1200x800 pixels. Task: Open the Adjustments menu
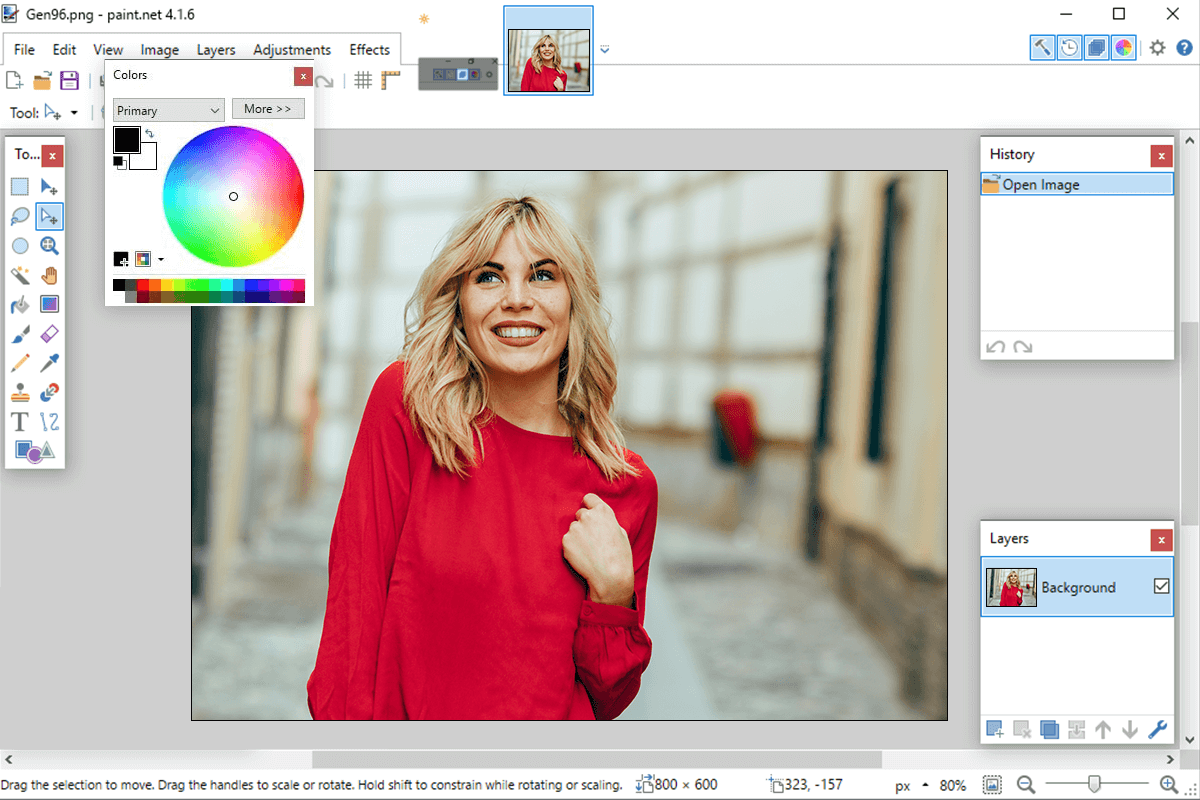pyautogui.click(x=292, y=49)
